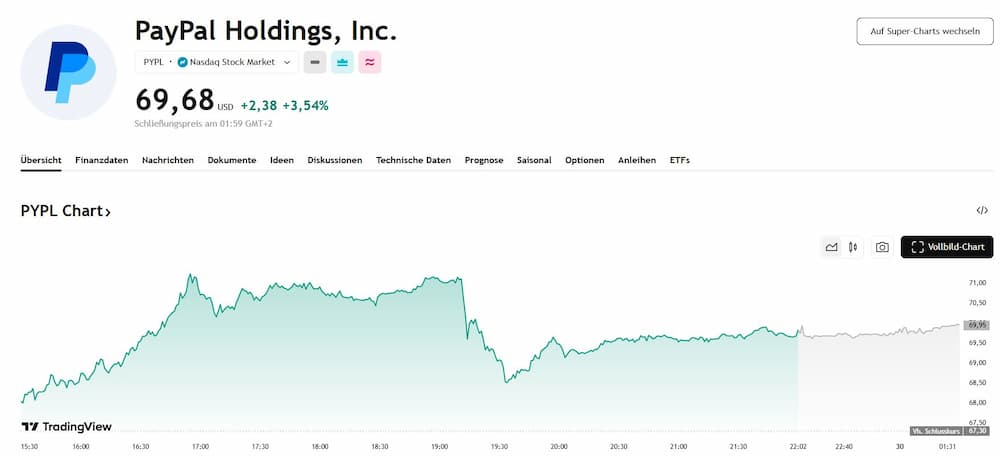This screenshot has width=1000, height=457.
Task: Open the embed code icon
Action: (982, 211)
